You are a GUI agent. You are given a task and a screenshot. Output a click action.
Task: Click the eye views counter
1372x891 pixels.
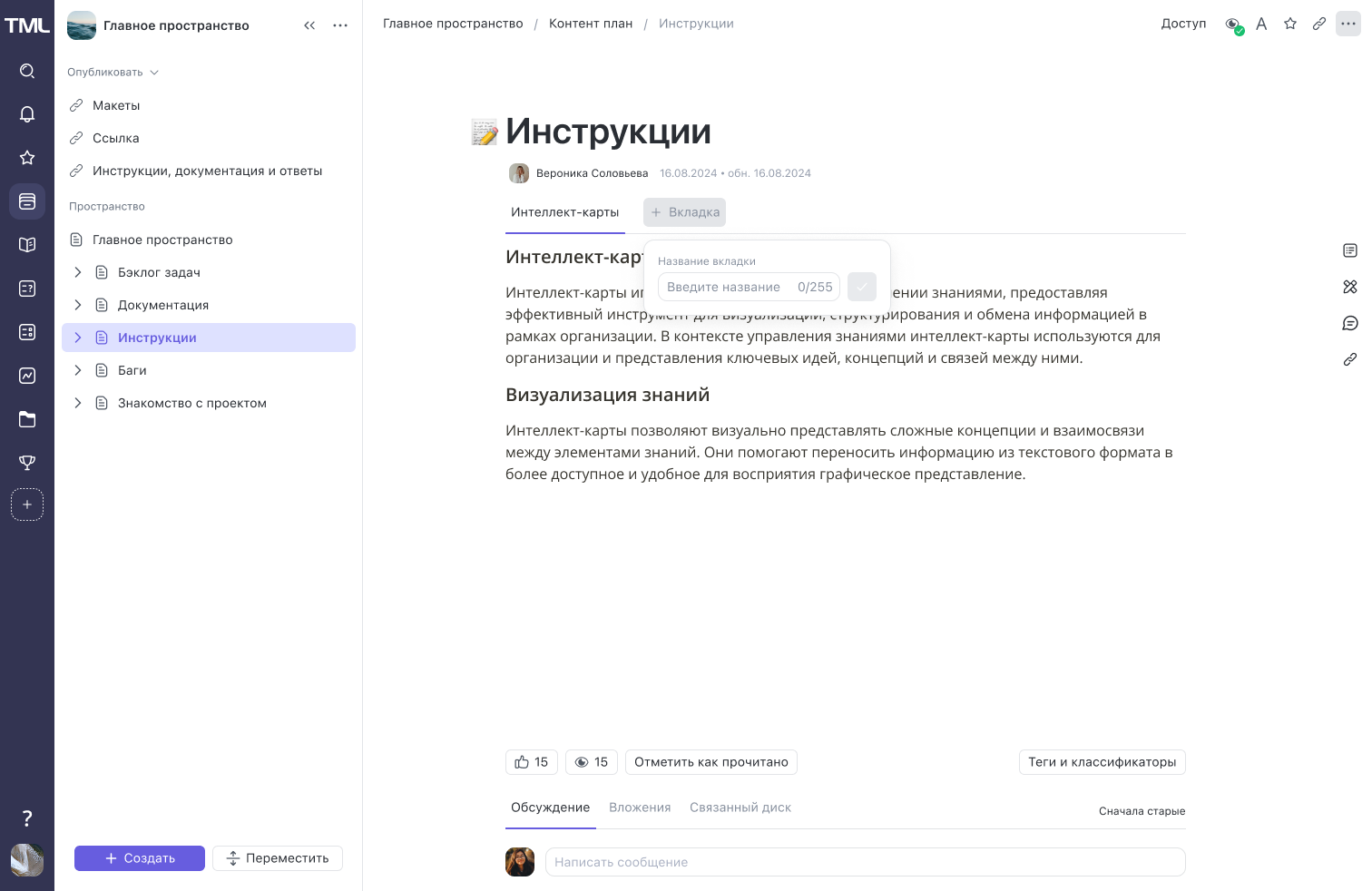click(x=592, y=762)
